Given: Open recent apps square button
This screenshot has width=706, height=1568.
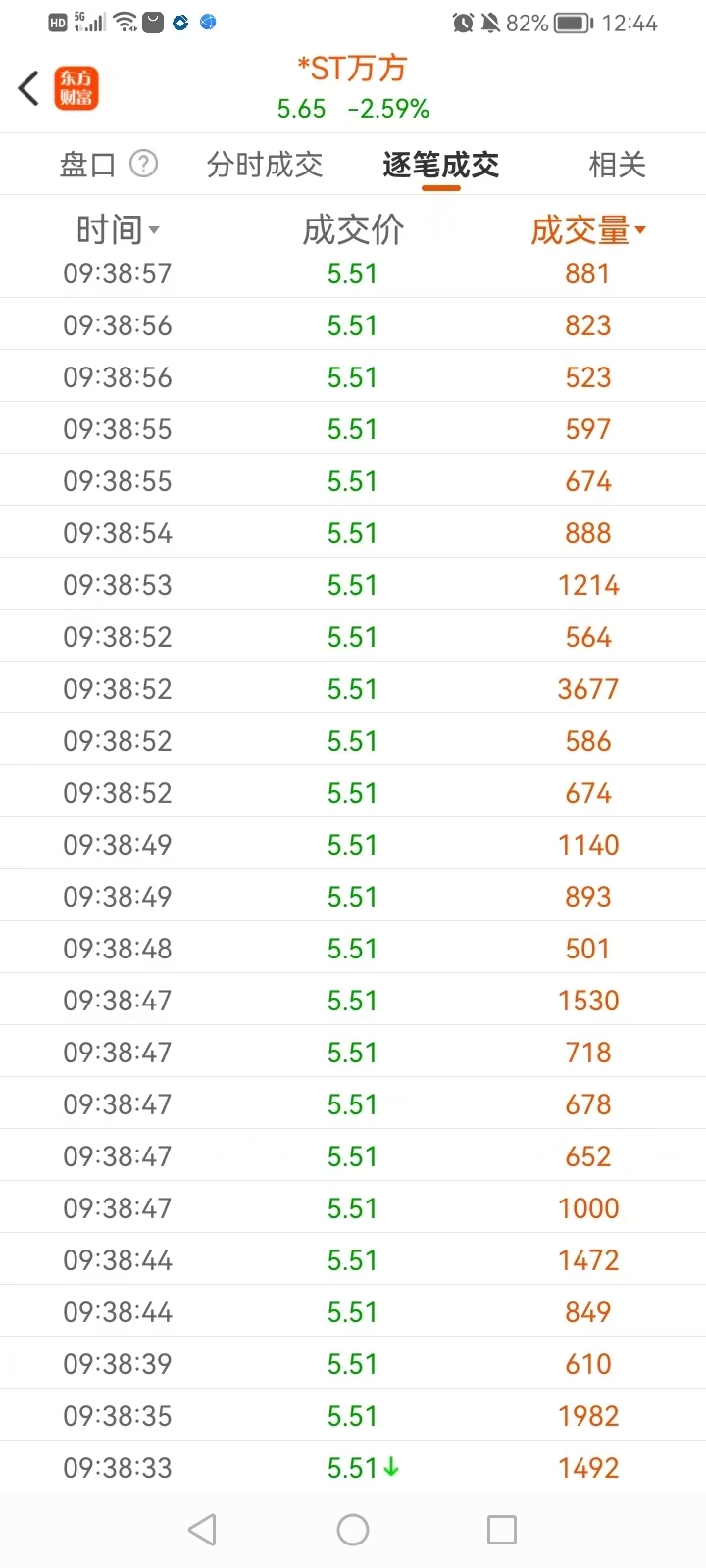Looking at the screenshot, I should pyautogui.click(x=501, y=1530).
